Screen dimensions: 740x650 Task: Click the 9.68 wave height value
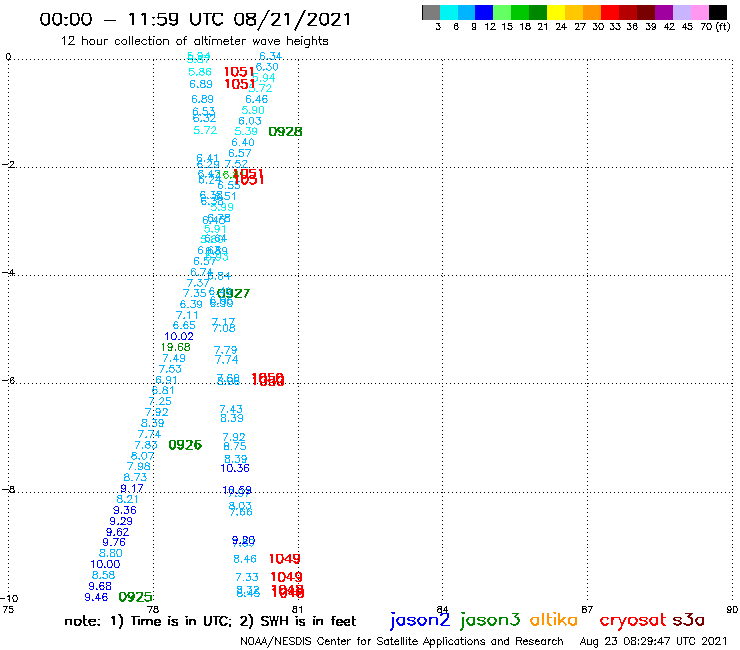point(100,586)
